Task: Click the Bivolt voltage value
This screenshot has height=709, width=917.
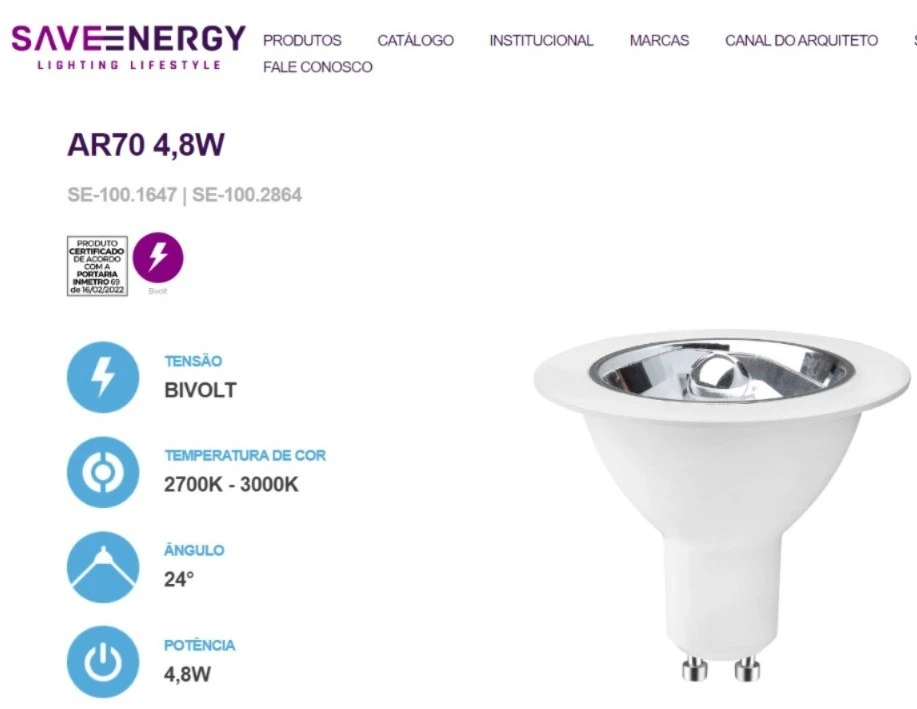Action: coord(200,390)
